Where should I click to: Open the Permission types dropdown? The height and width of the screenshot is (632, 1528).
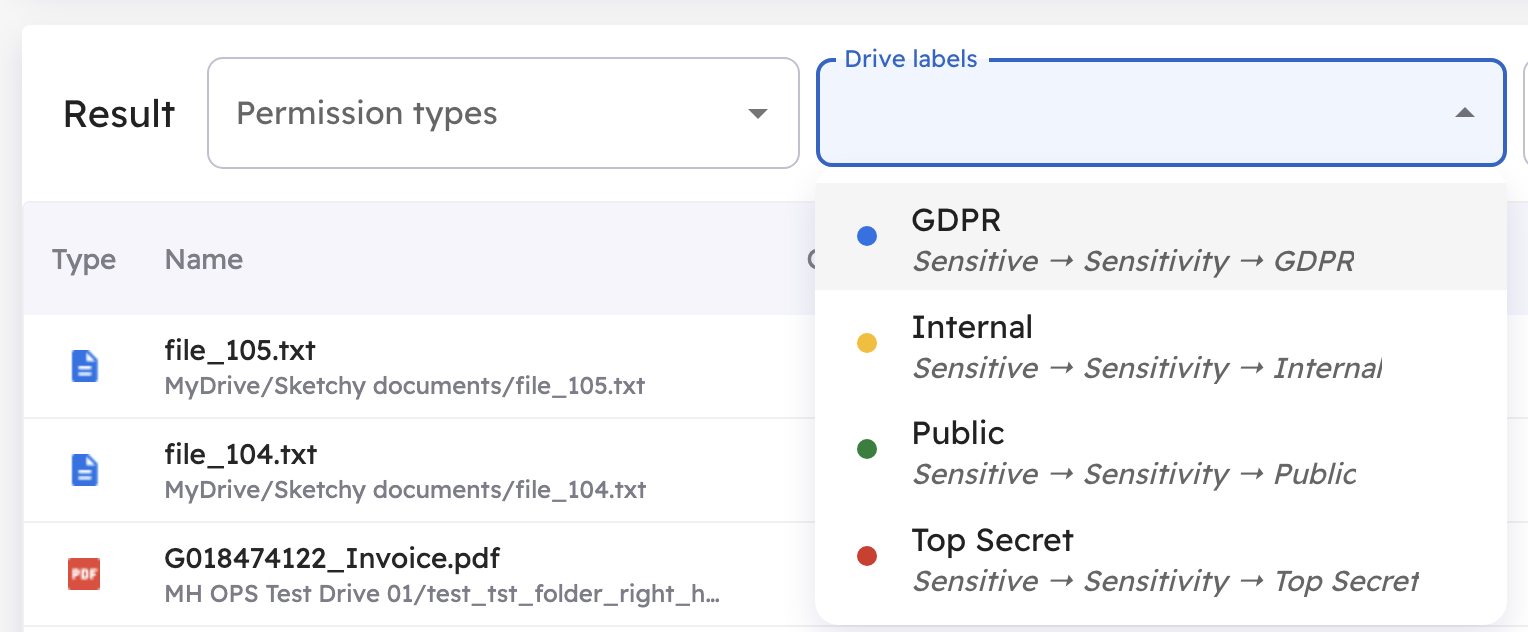click(503, 113)
